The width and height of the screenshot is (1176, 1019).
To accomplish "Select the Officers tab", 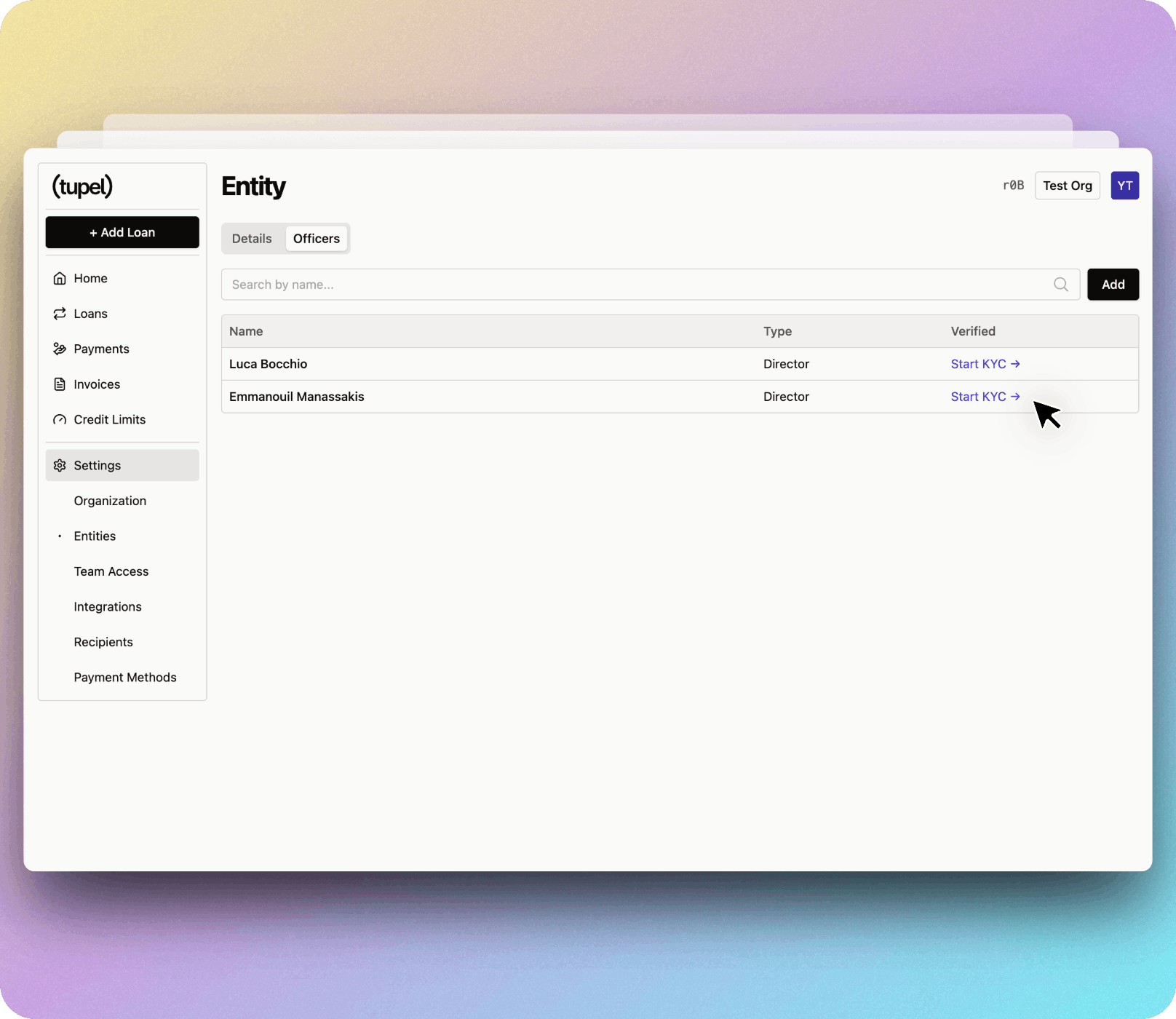I will [317, 239].
